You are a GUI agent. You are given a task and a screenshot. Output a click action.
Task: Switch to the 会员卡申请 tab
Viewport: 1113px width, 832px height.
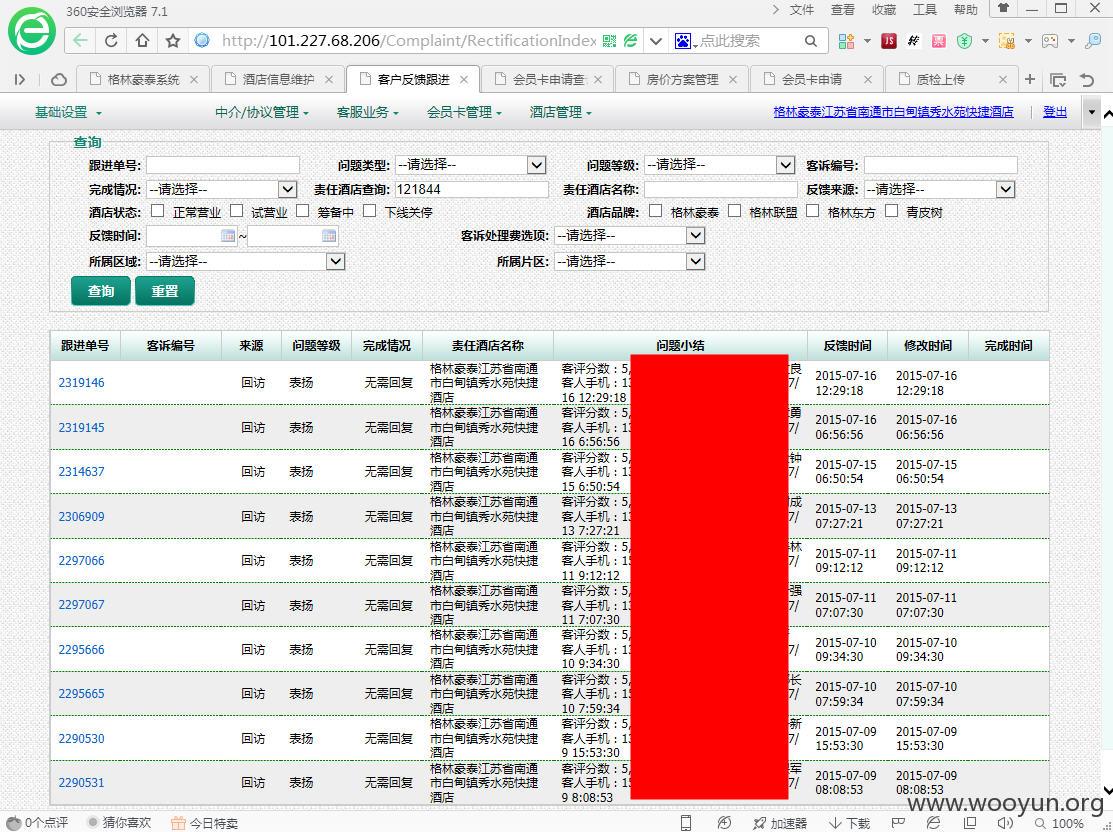[811, 80]
